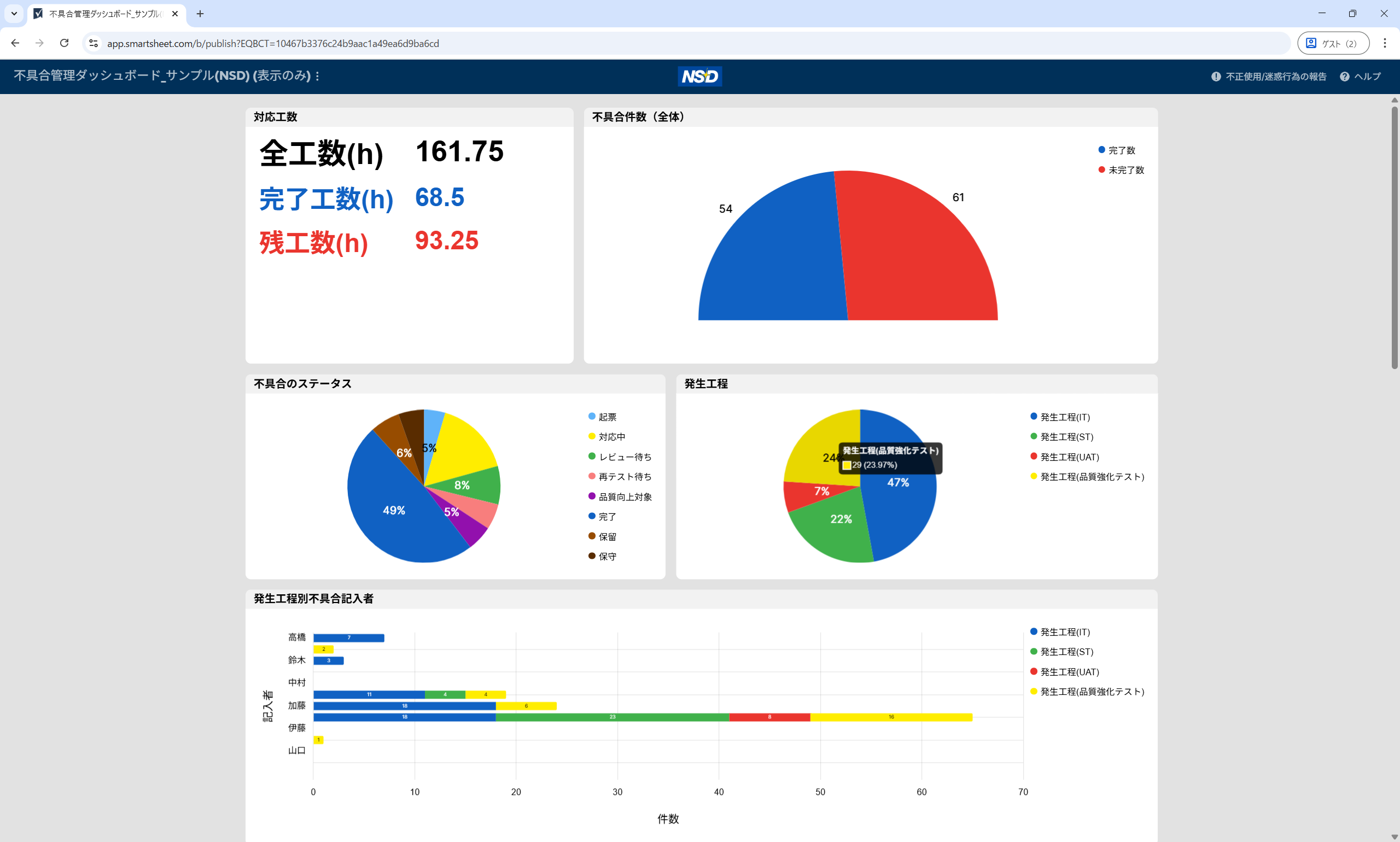Viewport: 1400px width, 842px height.
Task: Select the 不具合管理ダッシュボード browser tab
Action: pyautogui.click(x=102, y=14)
